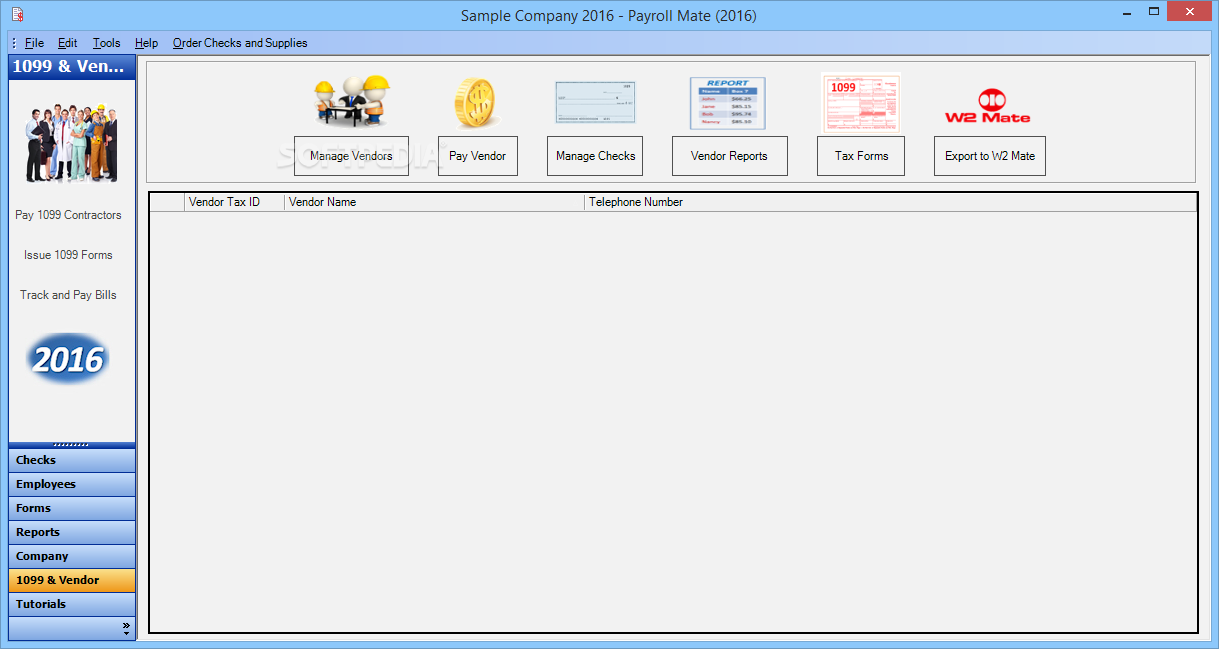Click Track and Pay Bills text
The image size is (1219, 649).
click(68, 295)
